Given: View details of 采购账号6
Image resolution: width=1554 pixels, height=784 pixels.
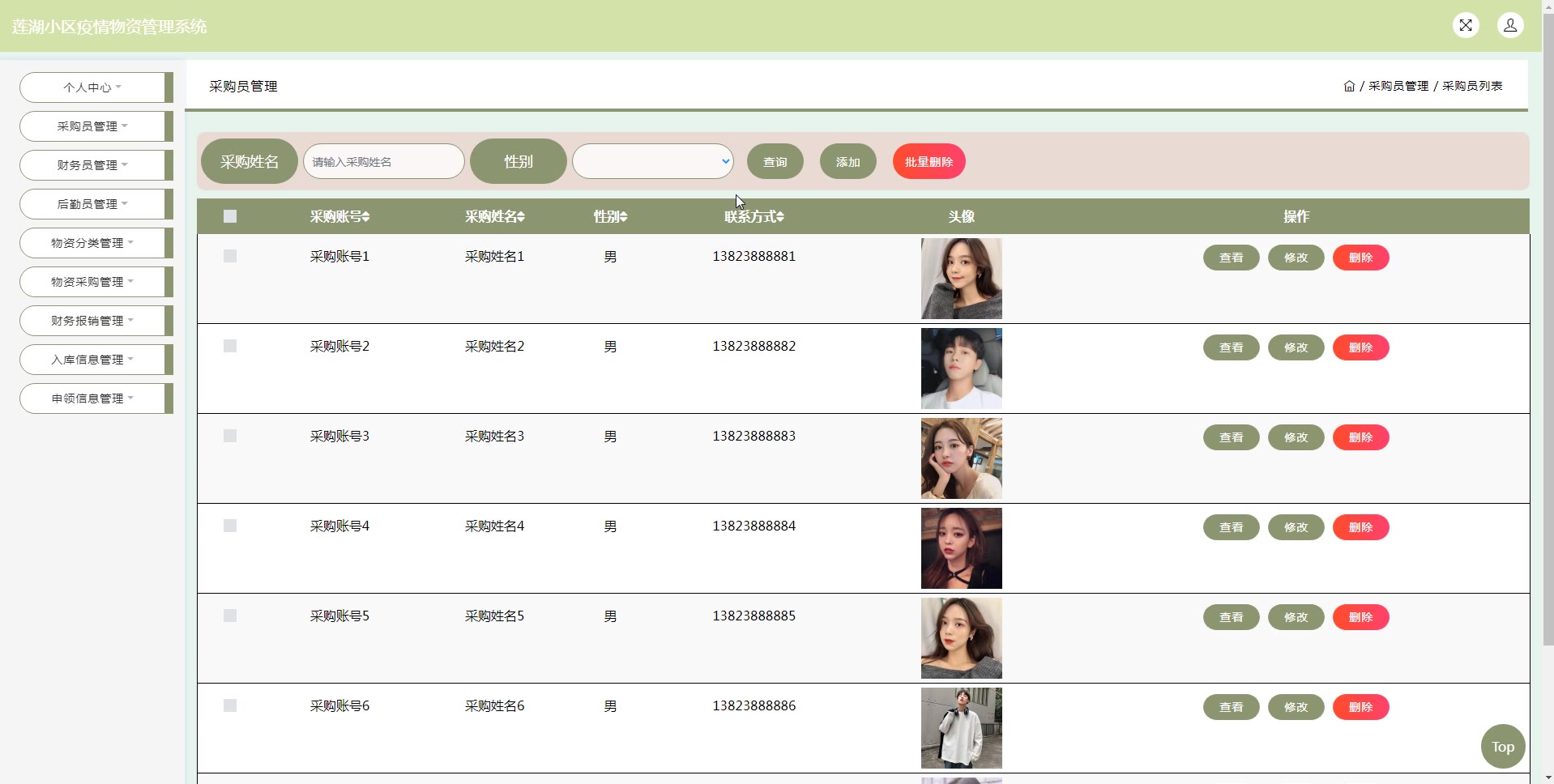Looking at the screenshot, I should coord(1232,707).
